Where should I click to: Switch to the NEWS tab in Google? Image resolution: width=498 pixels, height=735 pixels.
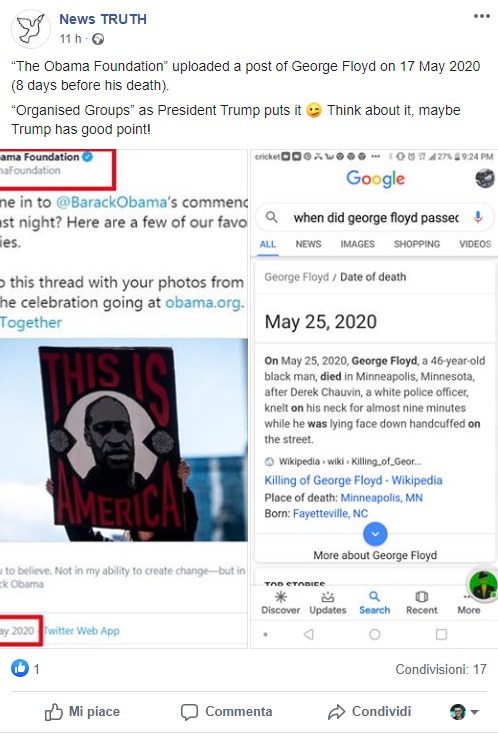pos(308,244)
